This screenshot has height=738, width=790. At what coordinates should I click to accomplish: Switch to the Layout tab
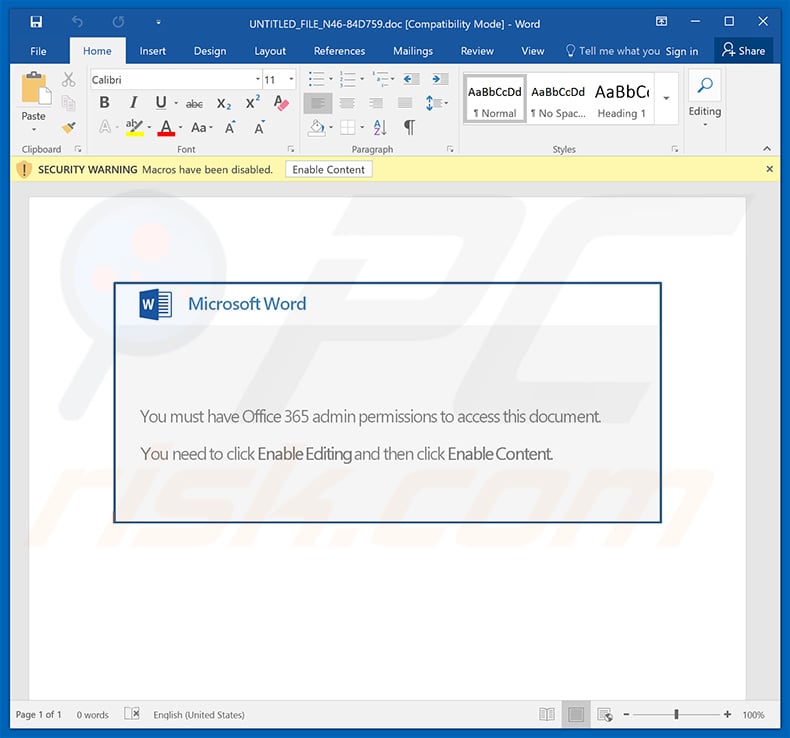point(270,51)
